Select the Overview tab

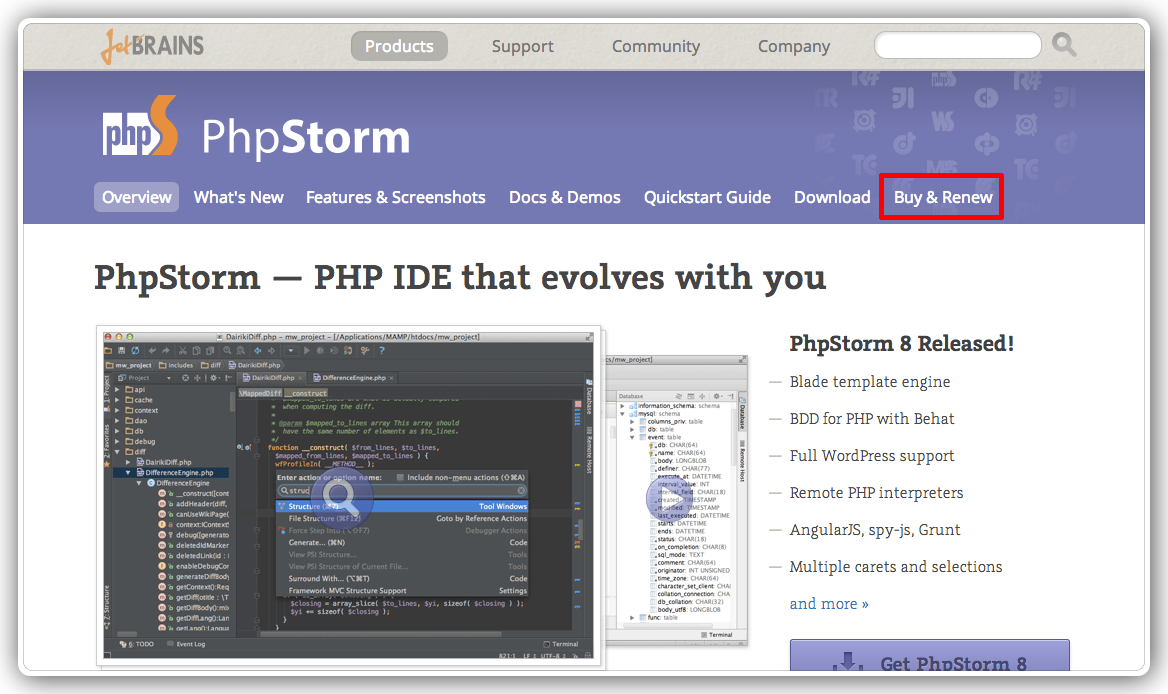pyautogui.click(x=136, y=197)
